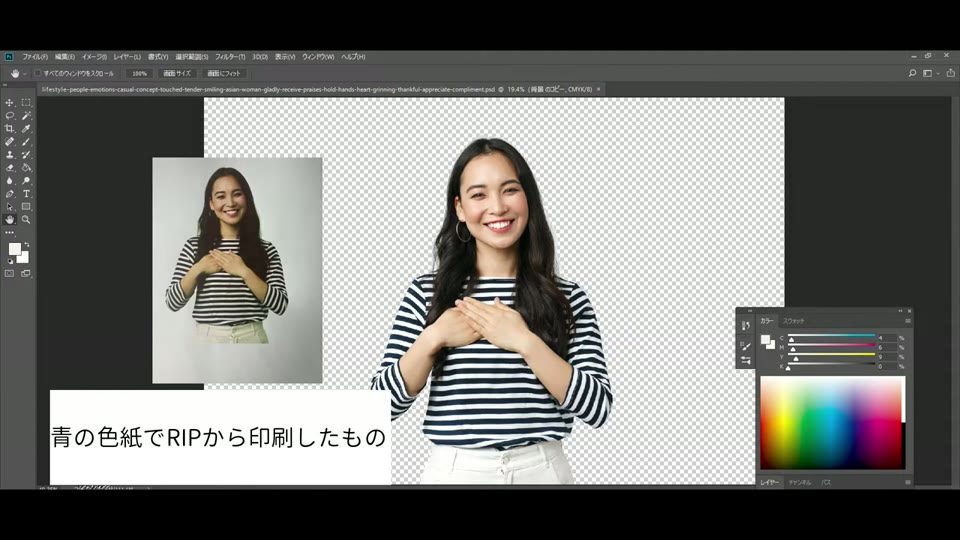The height and width of the screenshot is (540, 960).
Task: Open the レイヤー(L) menu
Action: tap(127, 56)
